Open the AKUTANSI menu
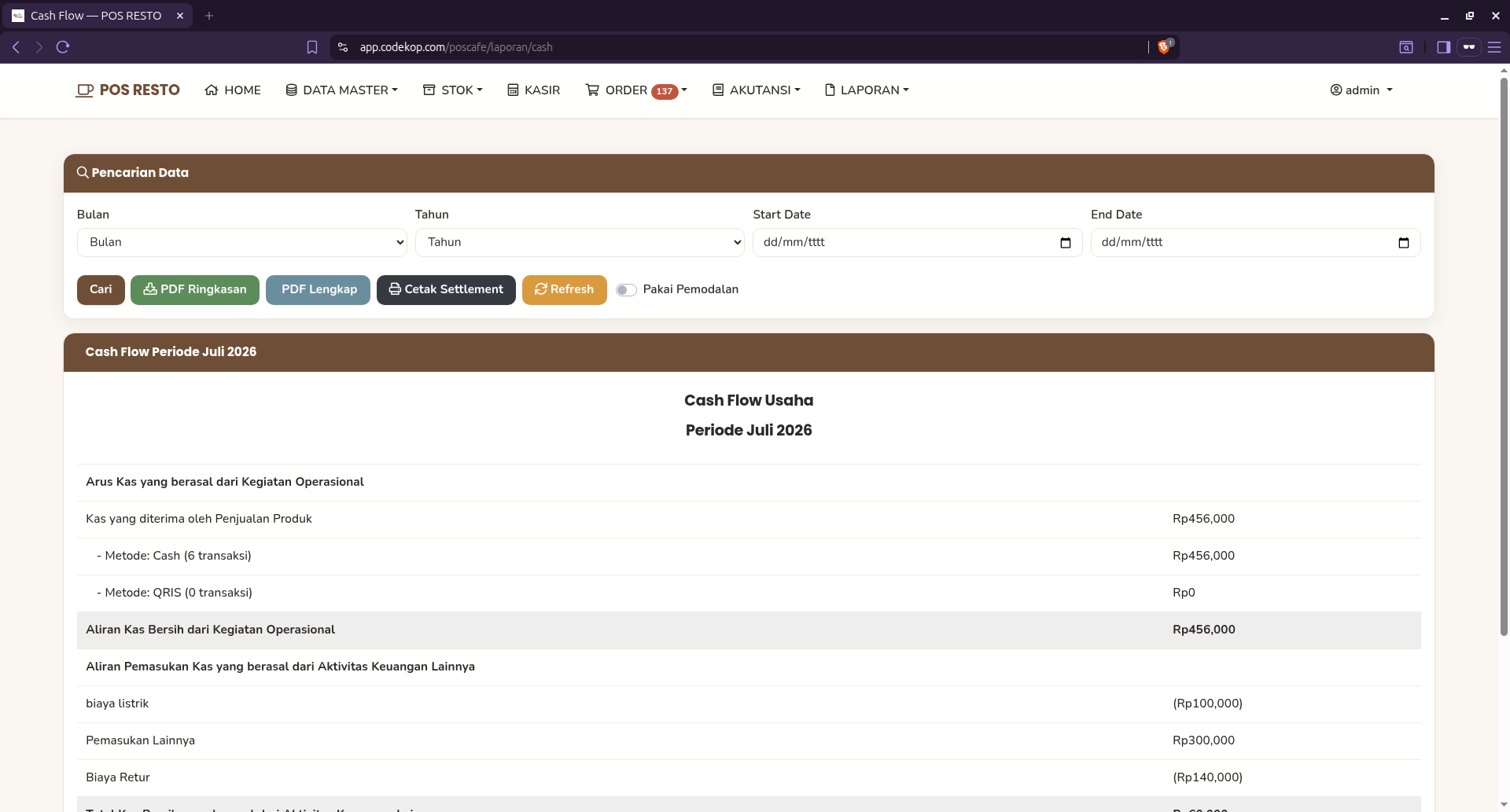The height and width of the screenshot is (812, 1510). coord(757,90)
